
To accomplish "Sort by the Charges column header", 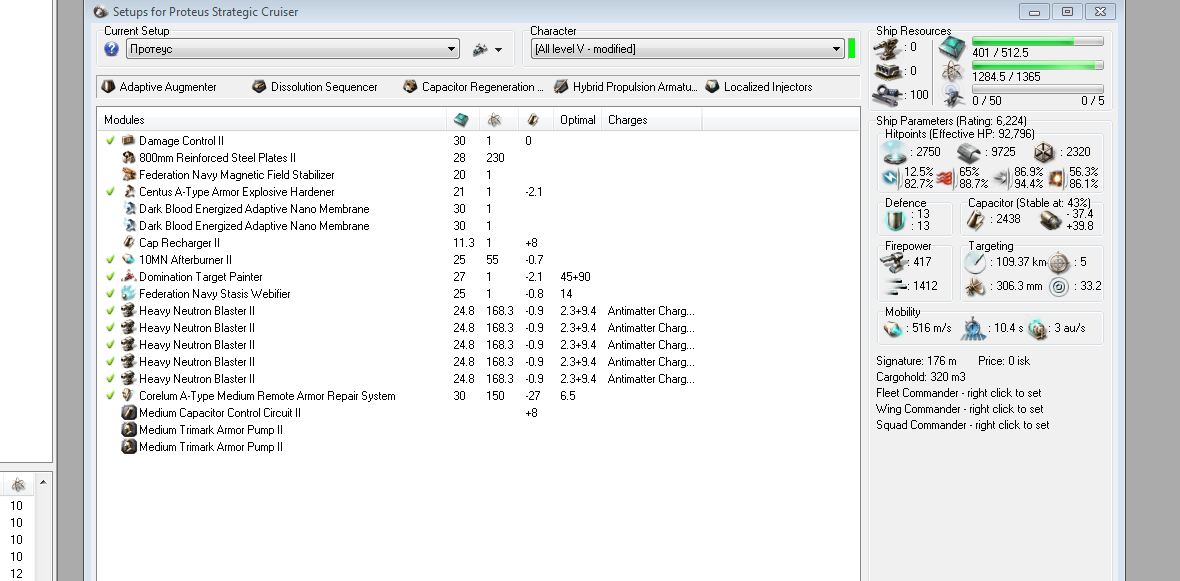I will tap(652, 120).
